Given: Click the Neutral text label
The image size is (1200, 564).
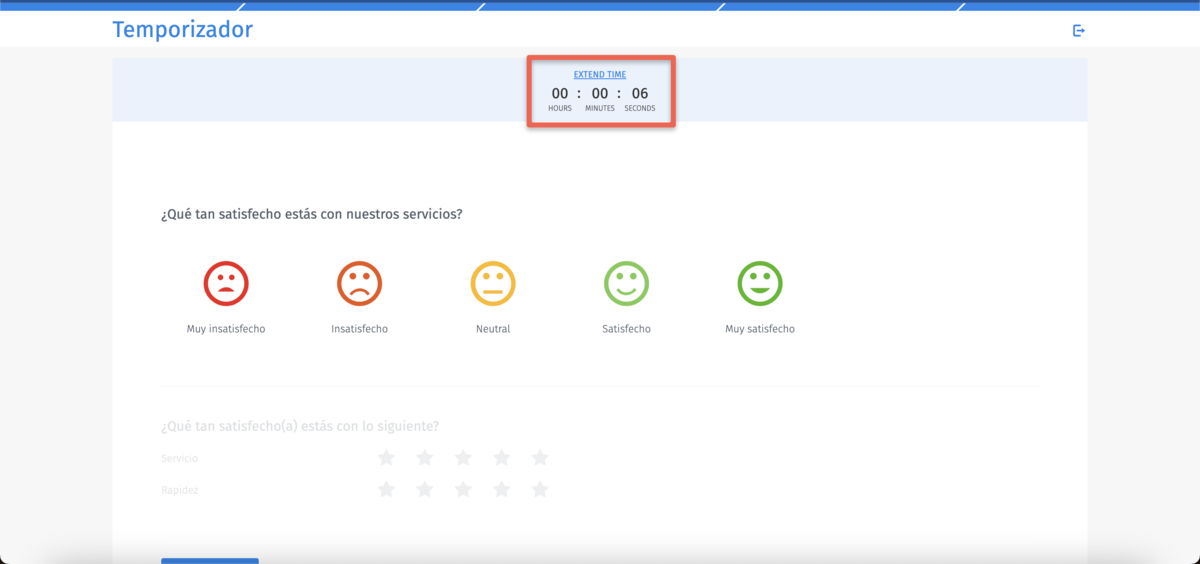Looking at the screenshot, I should 493,329.
